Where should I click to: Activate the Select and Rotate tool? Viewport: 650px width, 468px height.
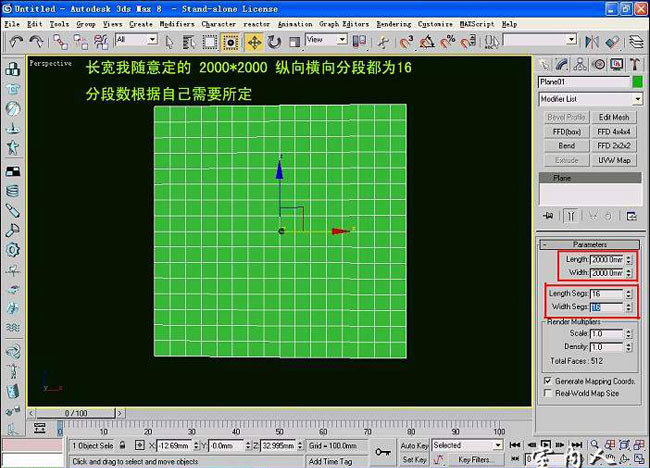(x=274, y=42)
